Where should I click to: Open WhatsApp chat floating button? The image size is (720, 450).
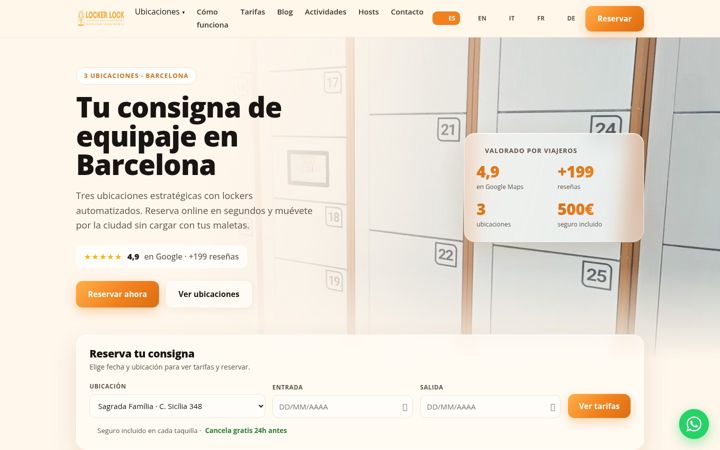click(694, 424)
